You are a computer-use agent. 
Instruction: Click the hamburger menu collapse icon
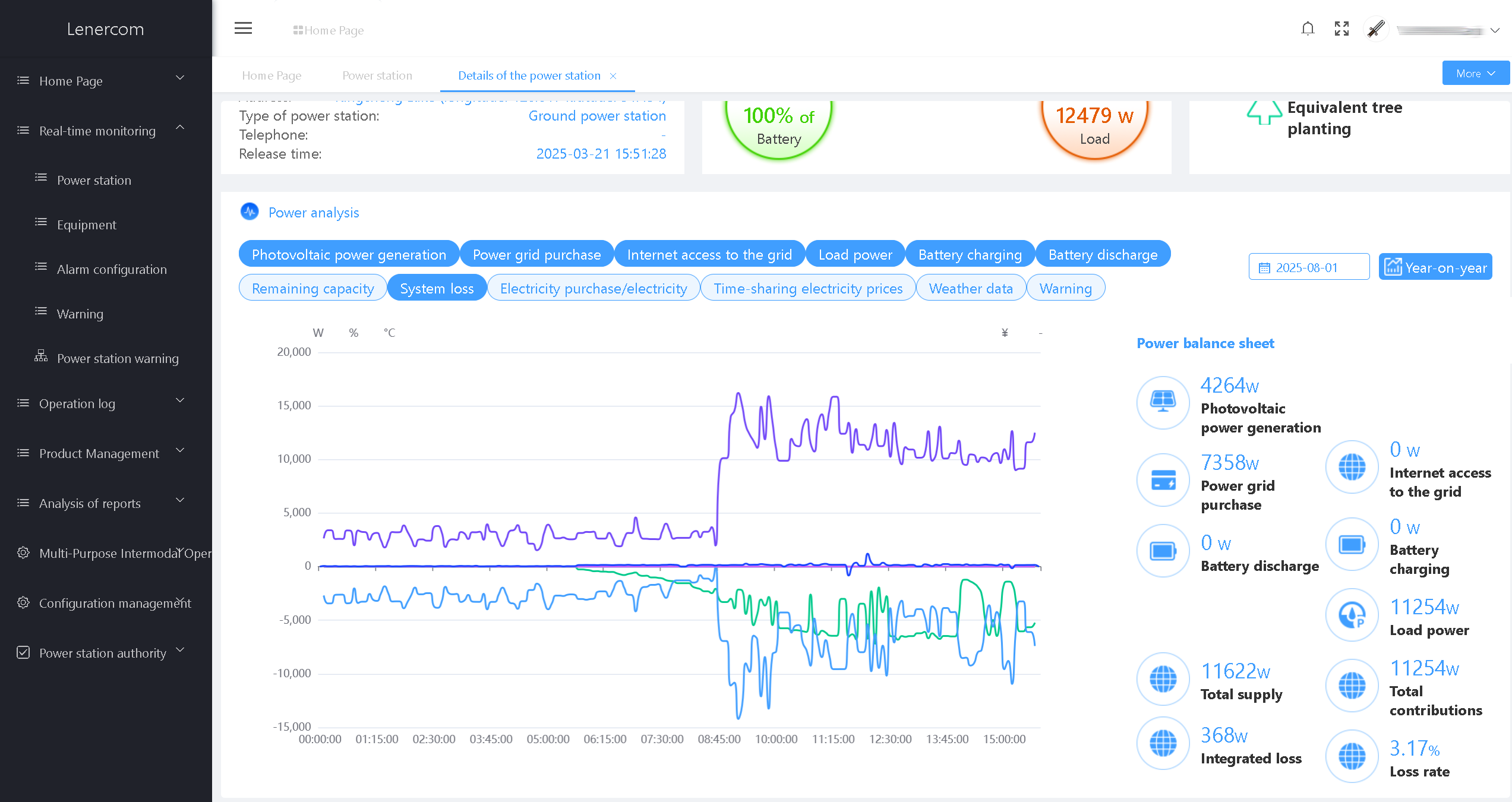pyautogui.click(x=243, y=29)
